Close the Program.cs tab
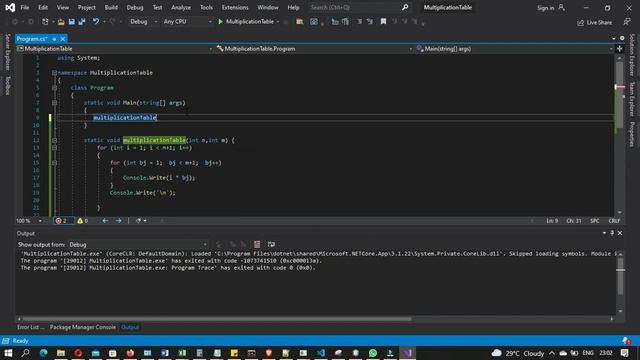This screenshot has height=360, width=640. 63,39
